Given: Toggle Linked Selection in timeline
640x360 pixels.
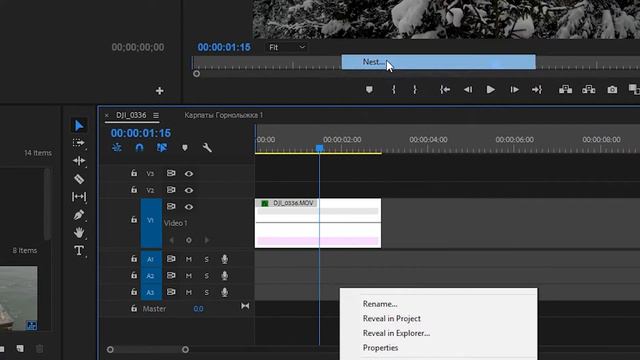Looking at the screenshot, I should 162,147.
